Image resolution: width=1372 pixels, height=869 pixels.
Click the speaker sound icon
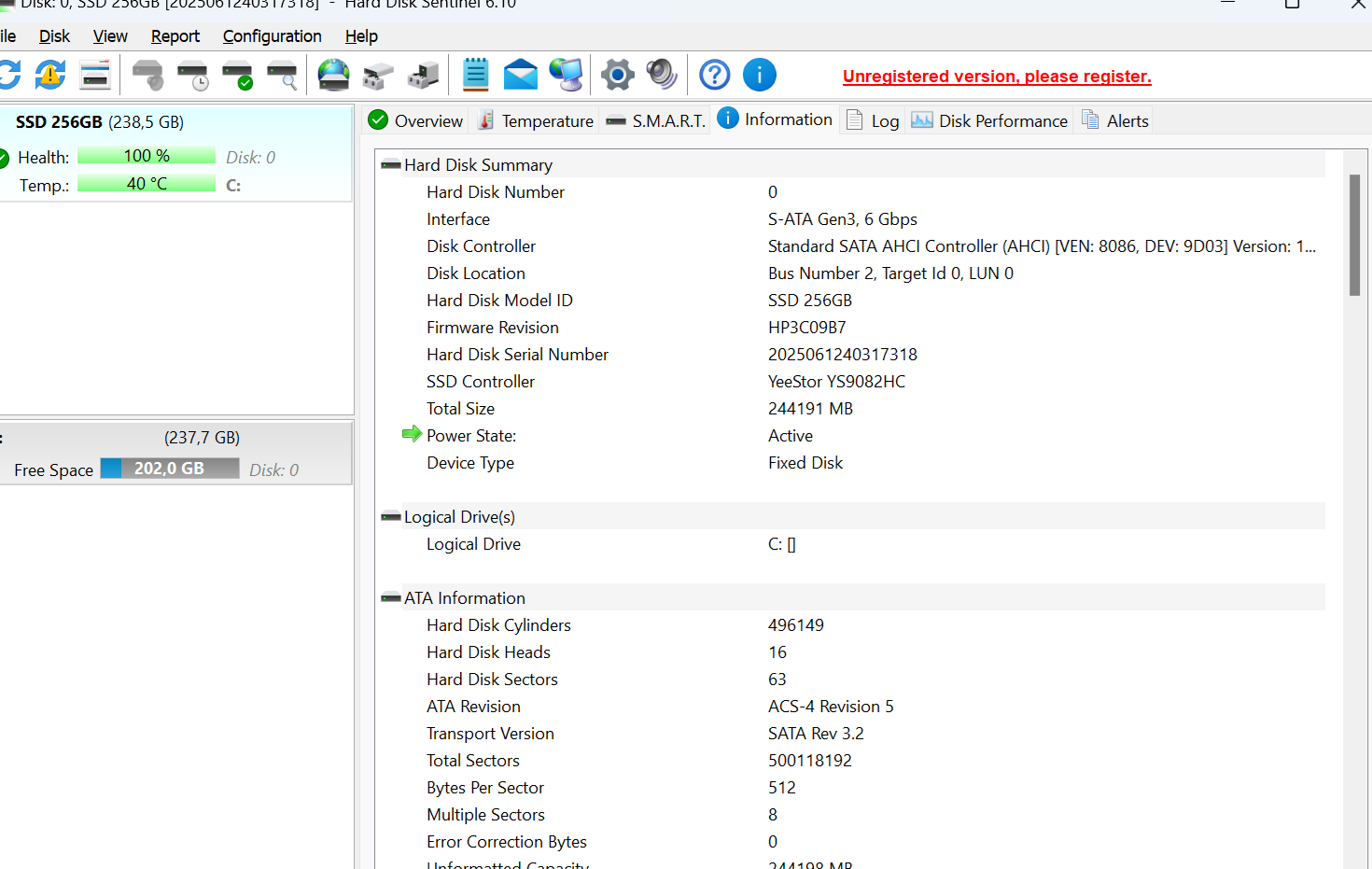point(662,76)
